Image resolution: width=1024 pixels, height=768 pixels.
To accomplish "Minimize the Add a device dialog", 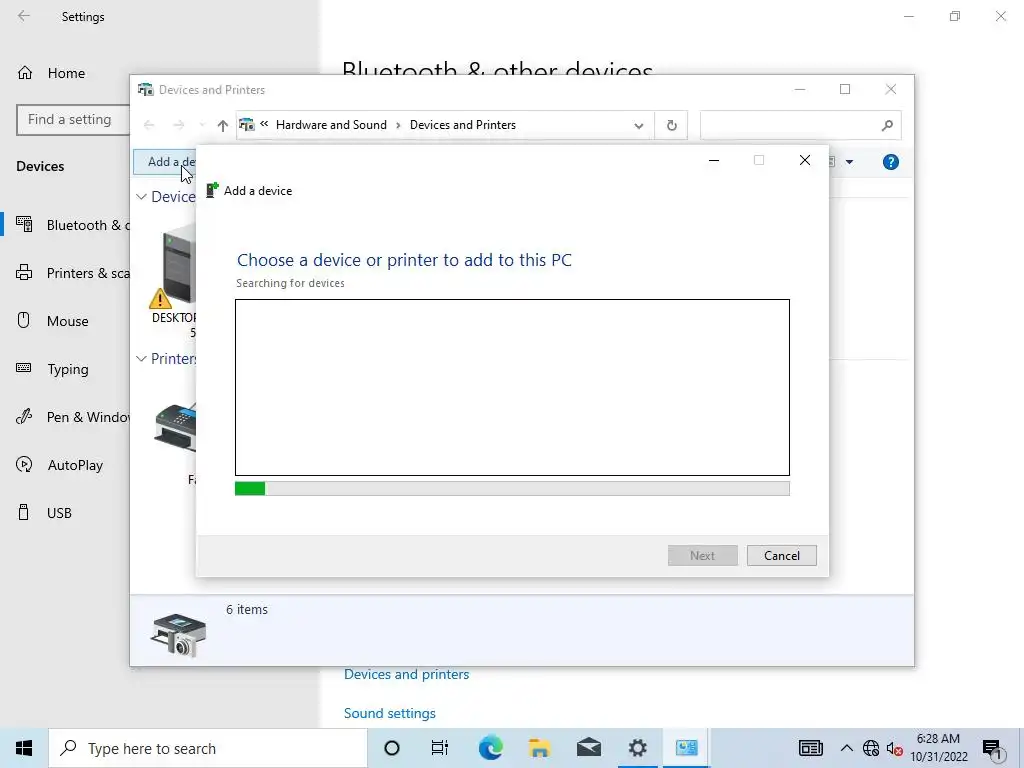I will pyautogui.click(x=714, y=160).
